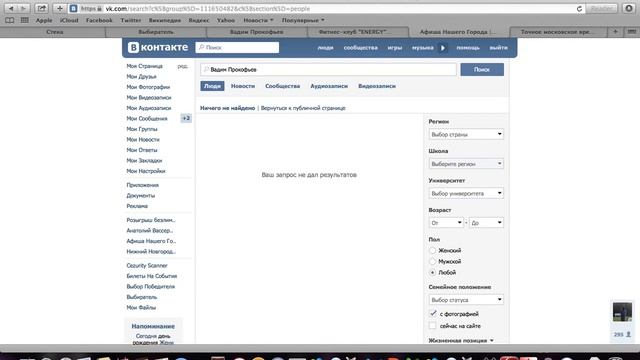Click 'люди' in the header

point(325,48)
